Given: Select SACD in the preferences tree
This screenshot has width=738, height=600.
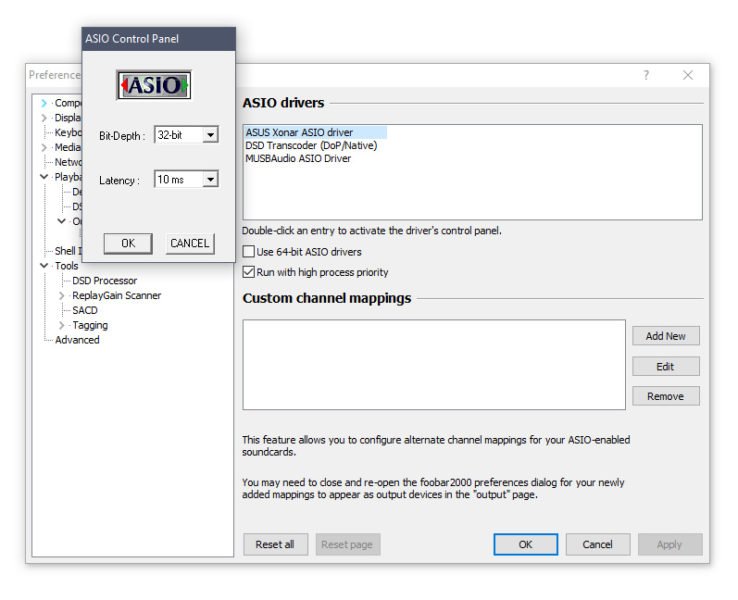Looking at the screenshot, I should point(85,310).
